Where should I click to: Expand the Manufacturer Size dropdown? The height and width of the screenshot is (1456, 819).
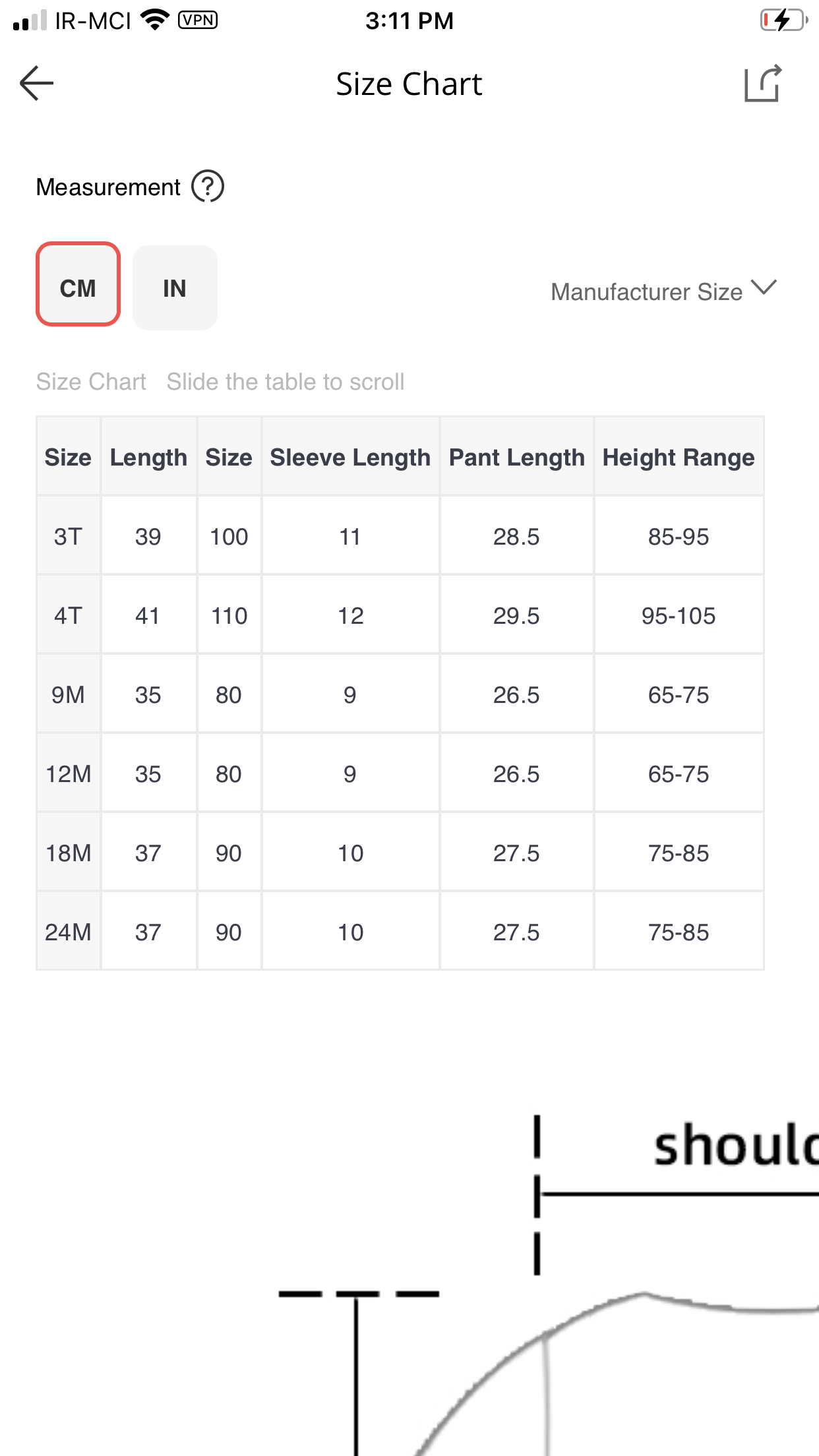[664, 291]
